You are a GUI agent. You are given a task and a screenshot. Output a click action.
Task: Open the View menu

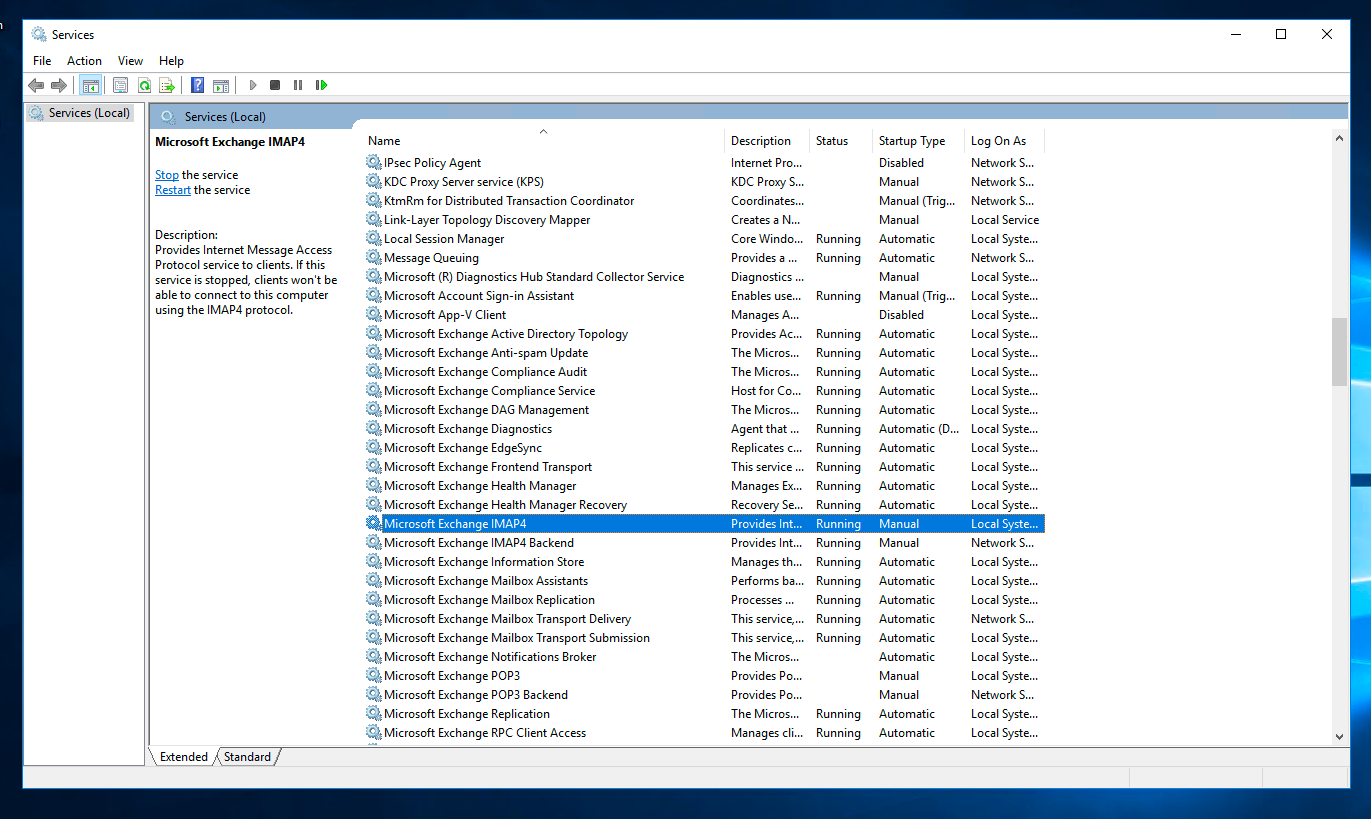click(130, 61)
